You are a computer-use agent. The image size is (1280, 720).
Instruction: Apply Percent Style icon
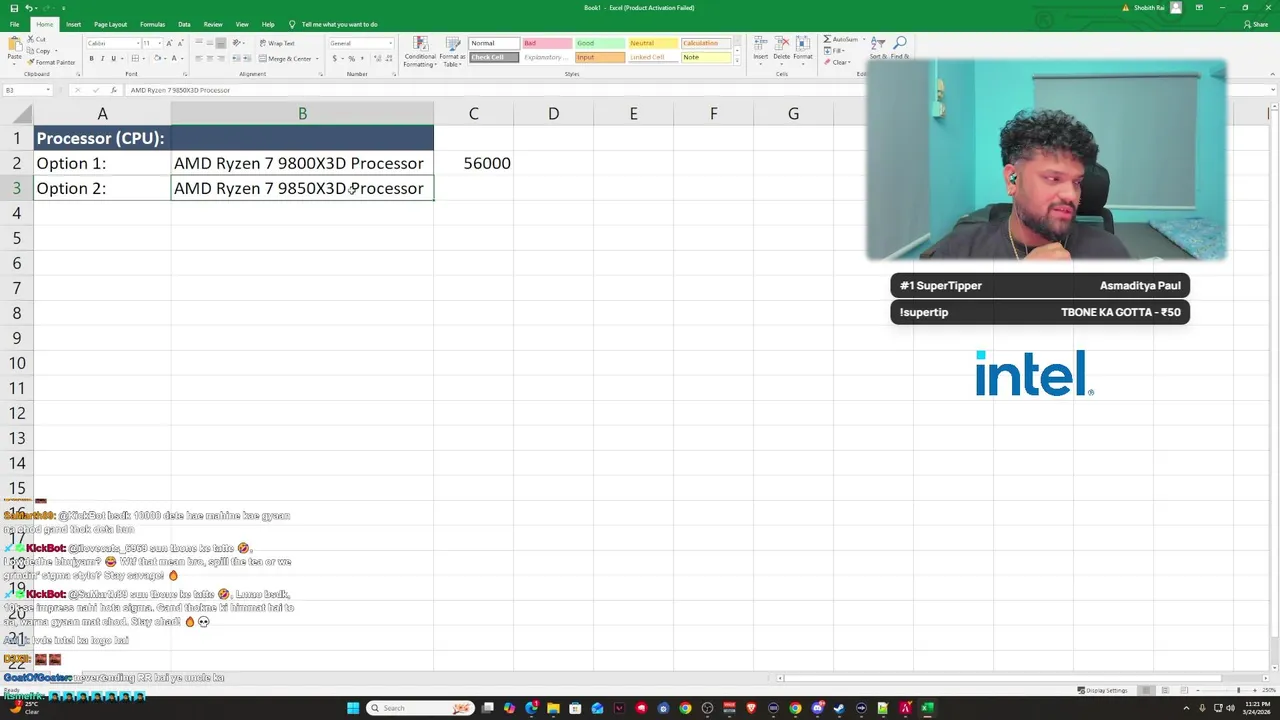tap(351, 58)
